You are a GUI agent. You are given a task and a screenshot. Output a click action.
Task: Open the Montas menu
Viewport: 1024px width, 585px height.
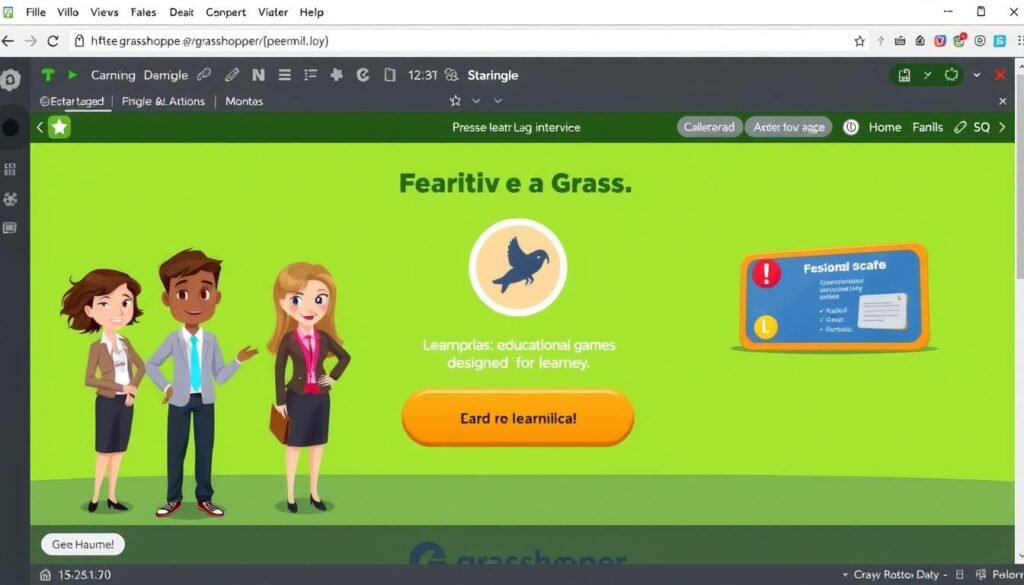[x=243, y=101]
